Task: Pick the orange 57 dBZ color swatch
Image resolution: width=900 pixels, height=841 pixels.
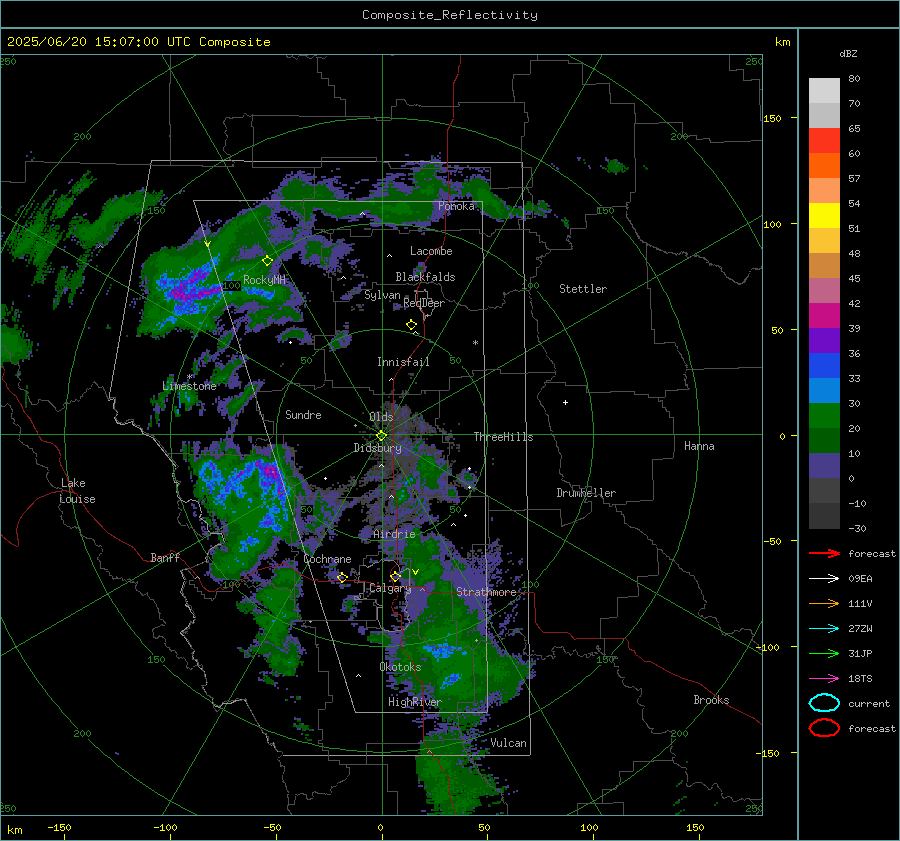Action: coord(824,166)
